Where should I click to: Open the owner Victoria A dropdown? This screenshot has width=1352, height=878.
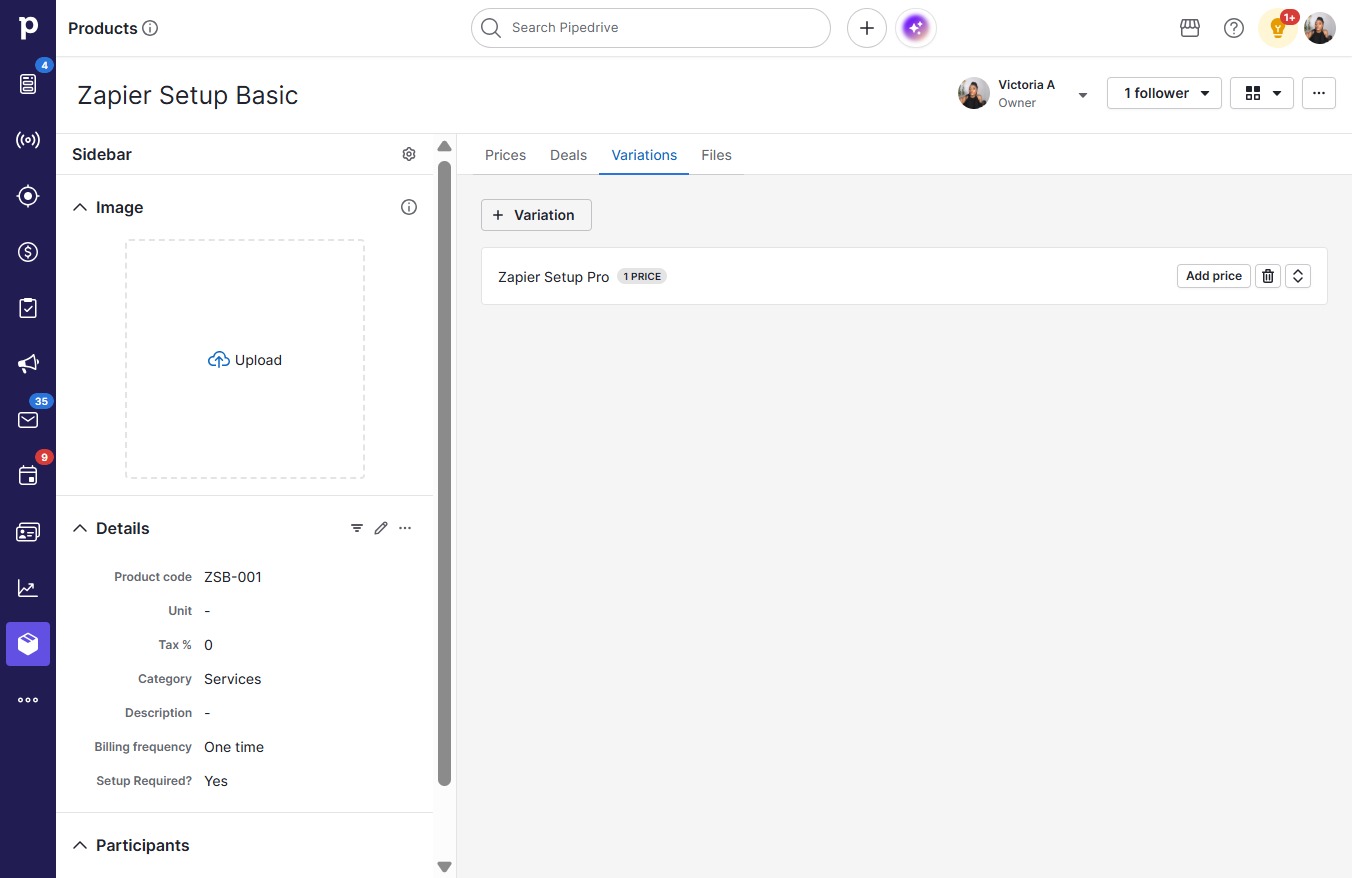tap(1082, 95)
